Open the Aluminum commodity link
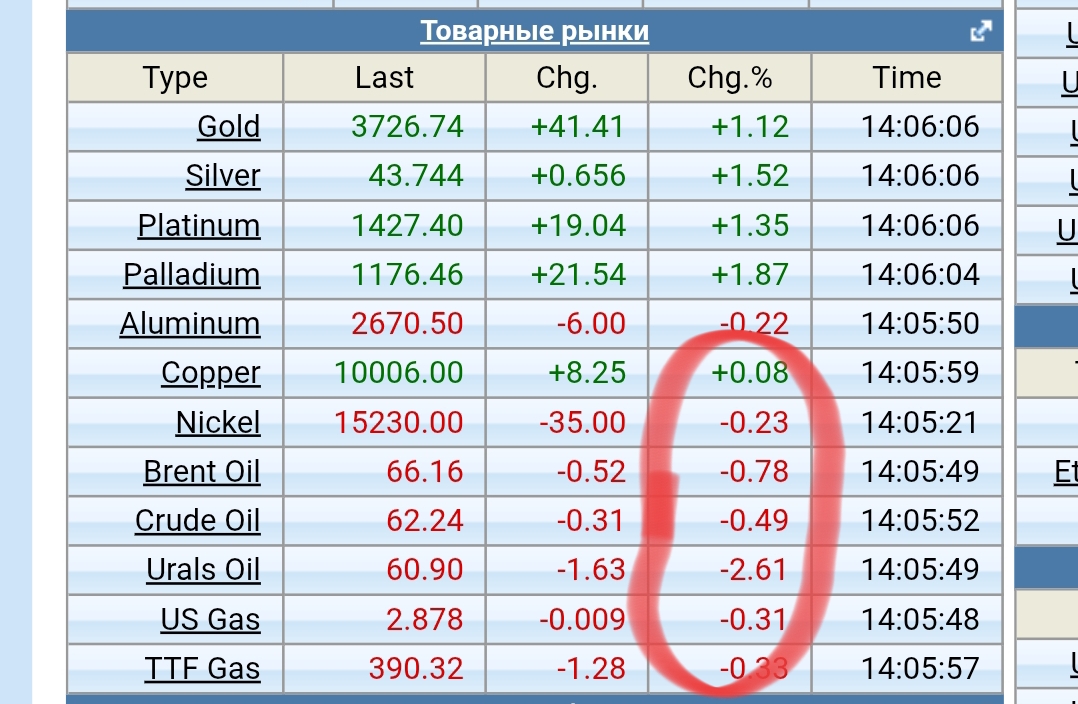The image size is (1078, 704). (190, 324)
